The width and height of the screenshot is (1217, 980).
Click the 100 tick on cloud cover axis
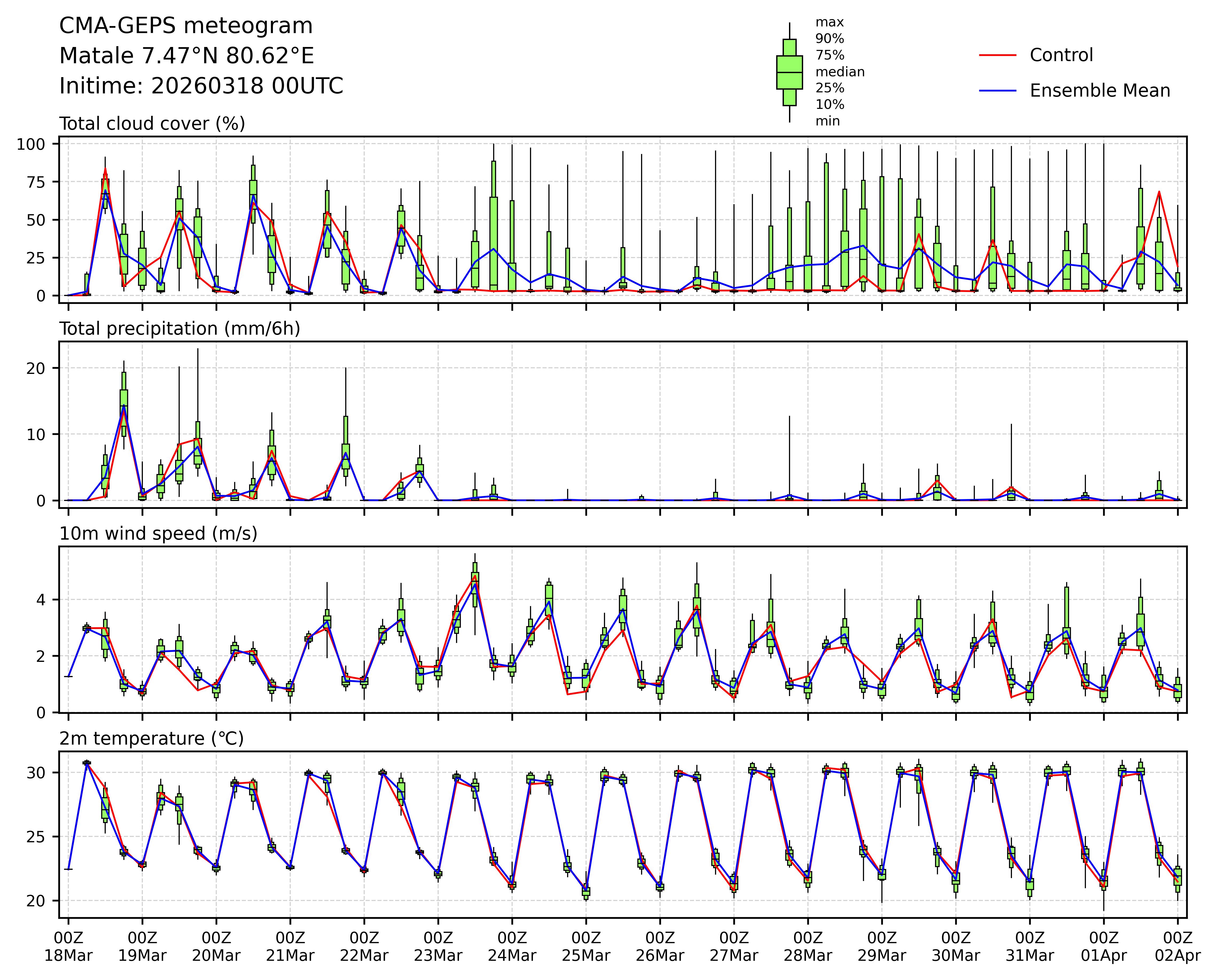(30, 144)
